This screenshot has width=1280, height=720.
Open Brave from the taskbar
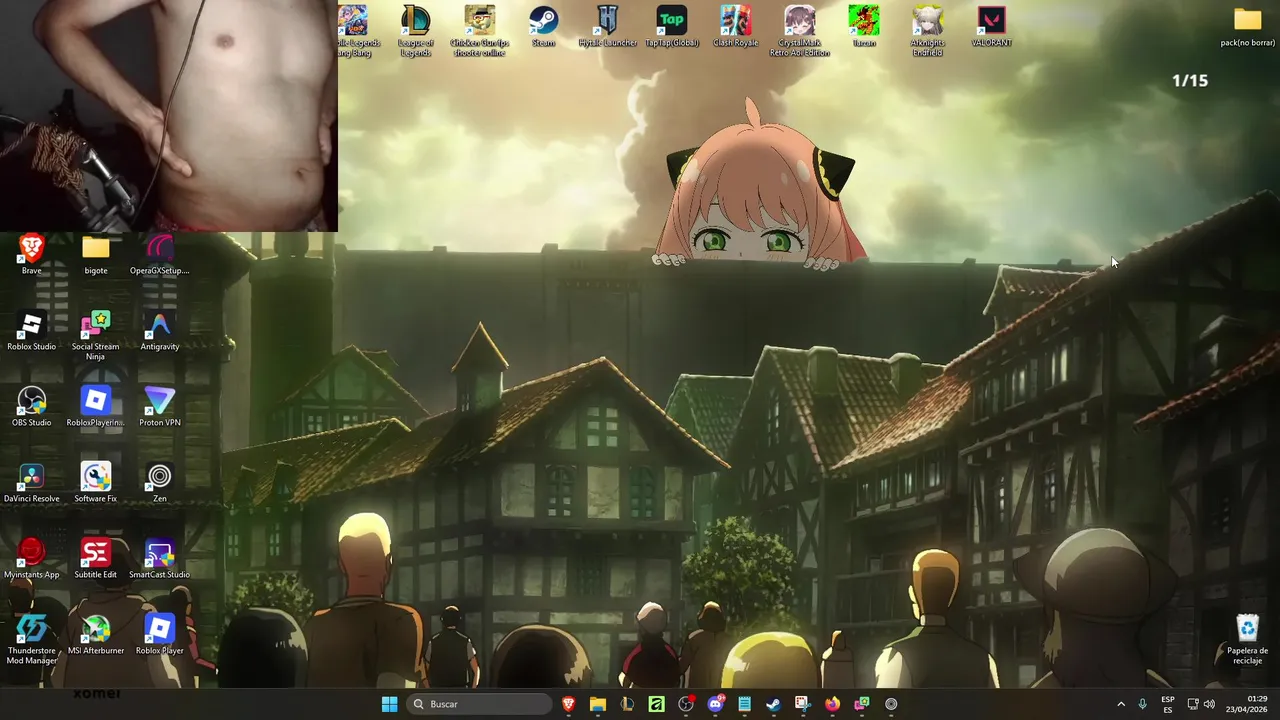pos(569,704)
